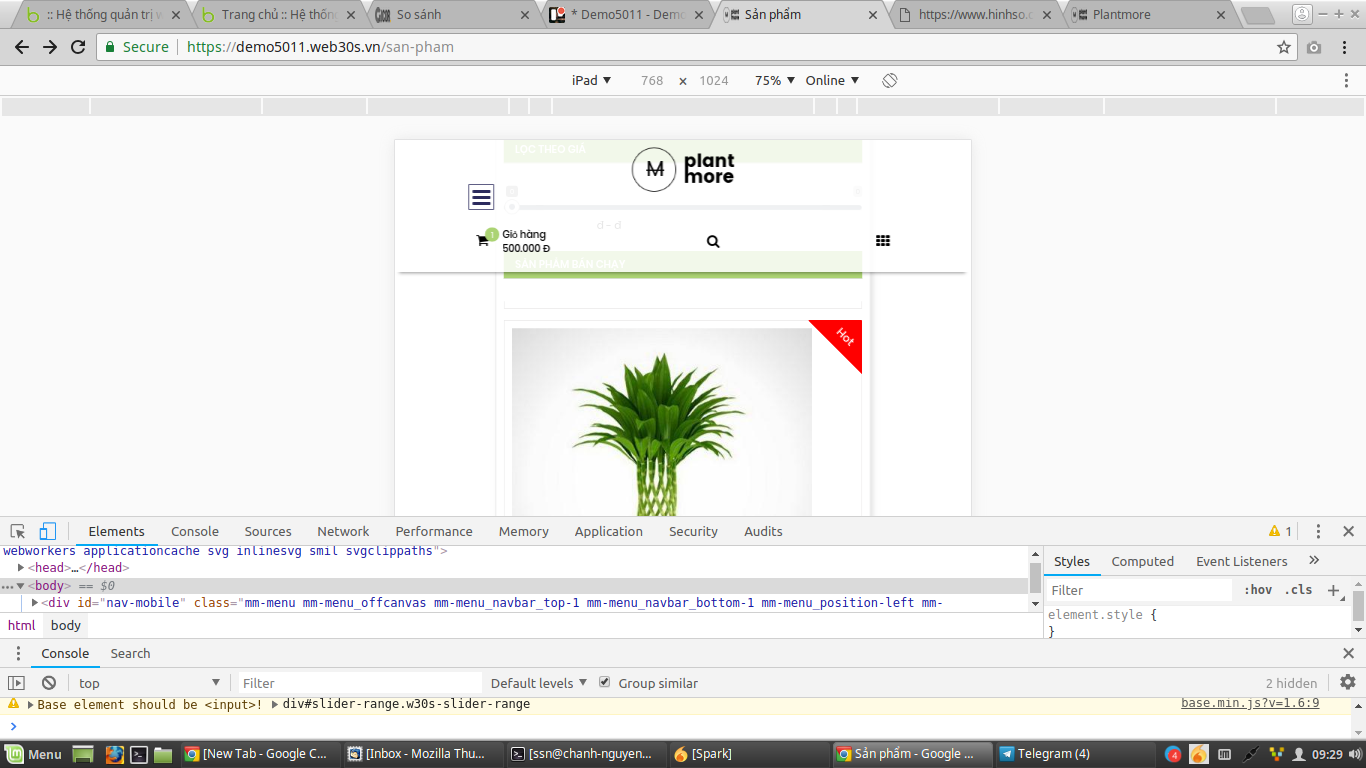Image resolution: width=1366 pixels, height=768 pixels.
Task: Switch to the Network tab
Action: tap(343, 531)
